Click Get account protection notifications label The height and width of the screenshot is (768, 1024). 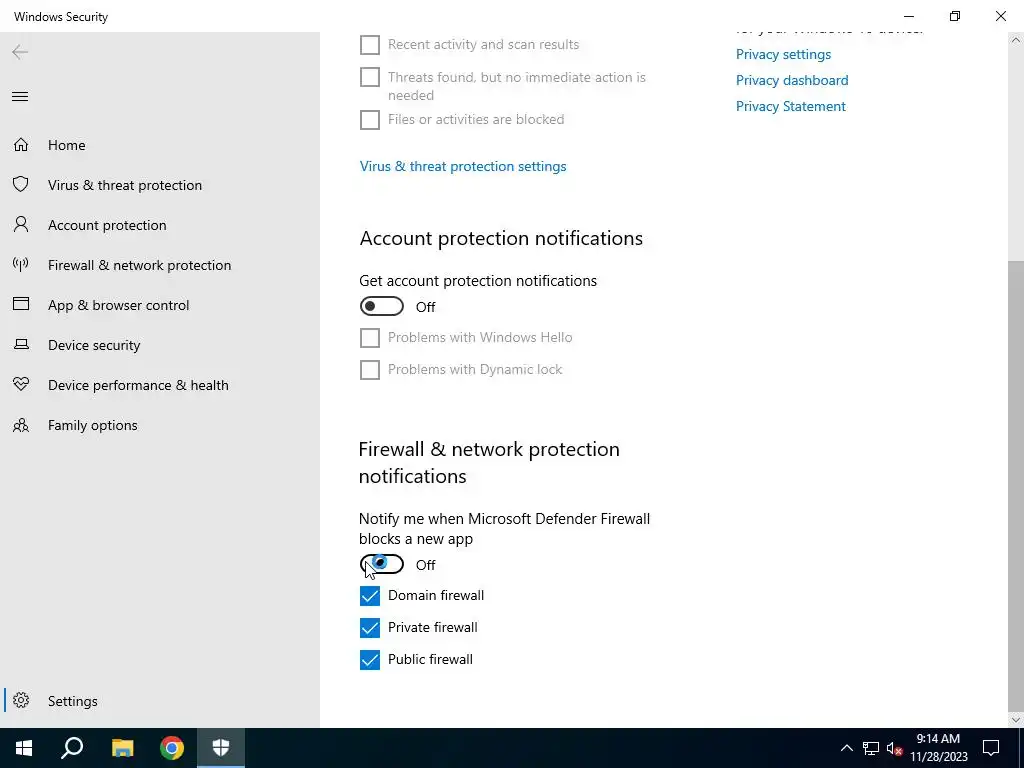tap(478, 281)
